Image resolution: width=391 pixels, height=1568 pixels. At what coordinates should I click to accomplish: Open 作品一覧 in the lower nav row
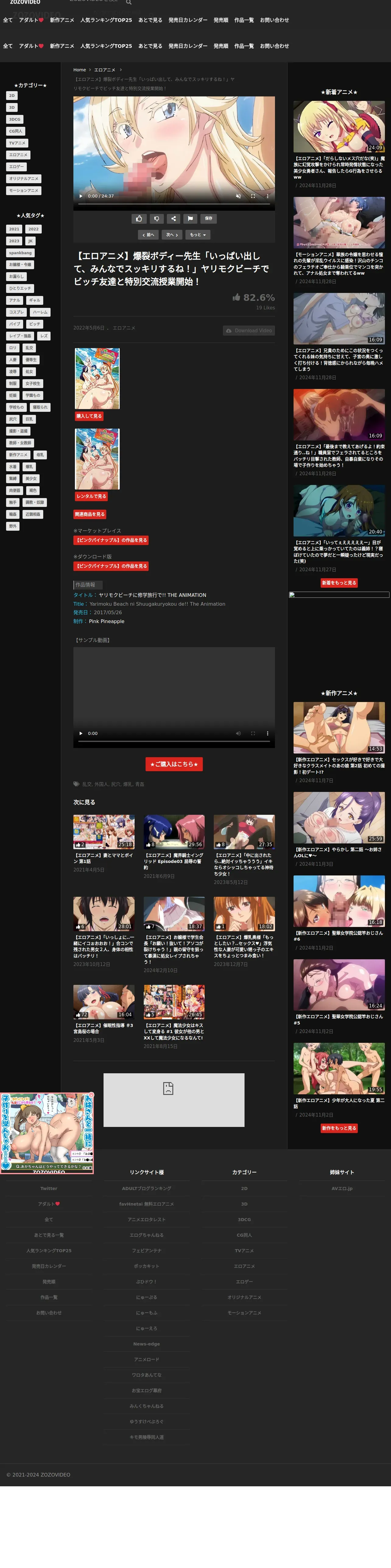tap(244, 46)
